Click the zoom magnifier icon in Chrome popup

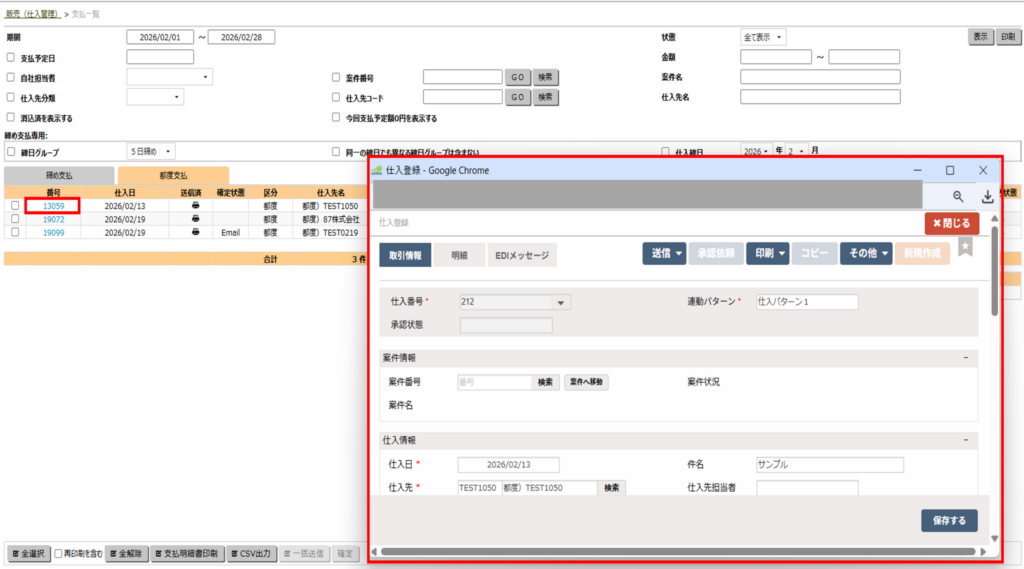(x=958, y=197)
